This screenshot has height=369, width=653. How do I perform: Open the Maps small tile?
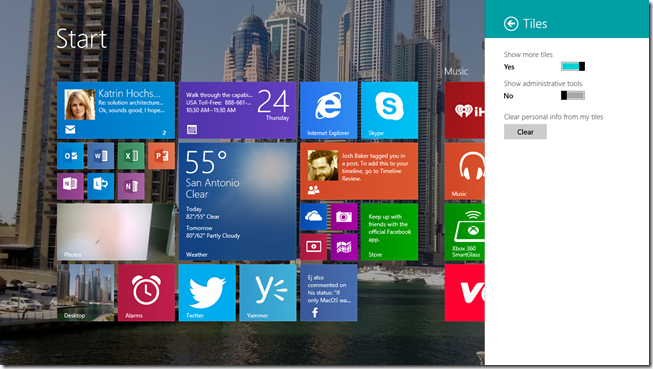tap(344, 247)
